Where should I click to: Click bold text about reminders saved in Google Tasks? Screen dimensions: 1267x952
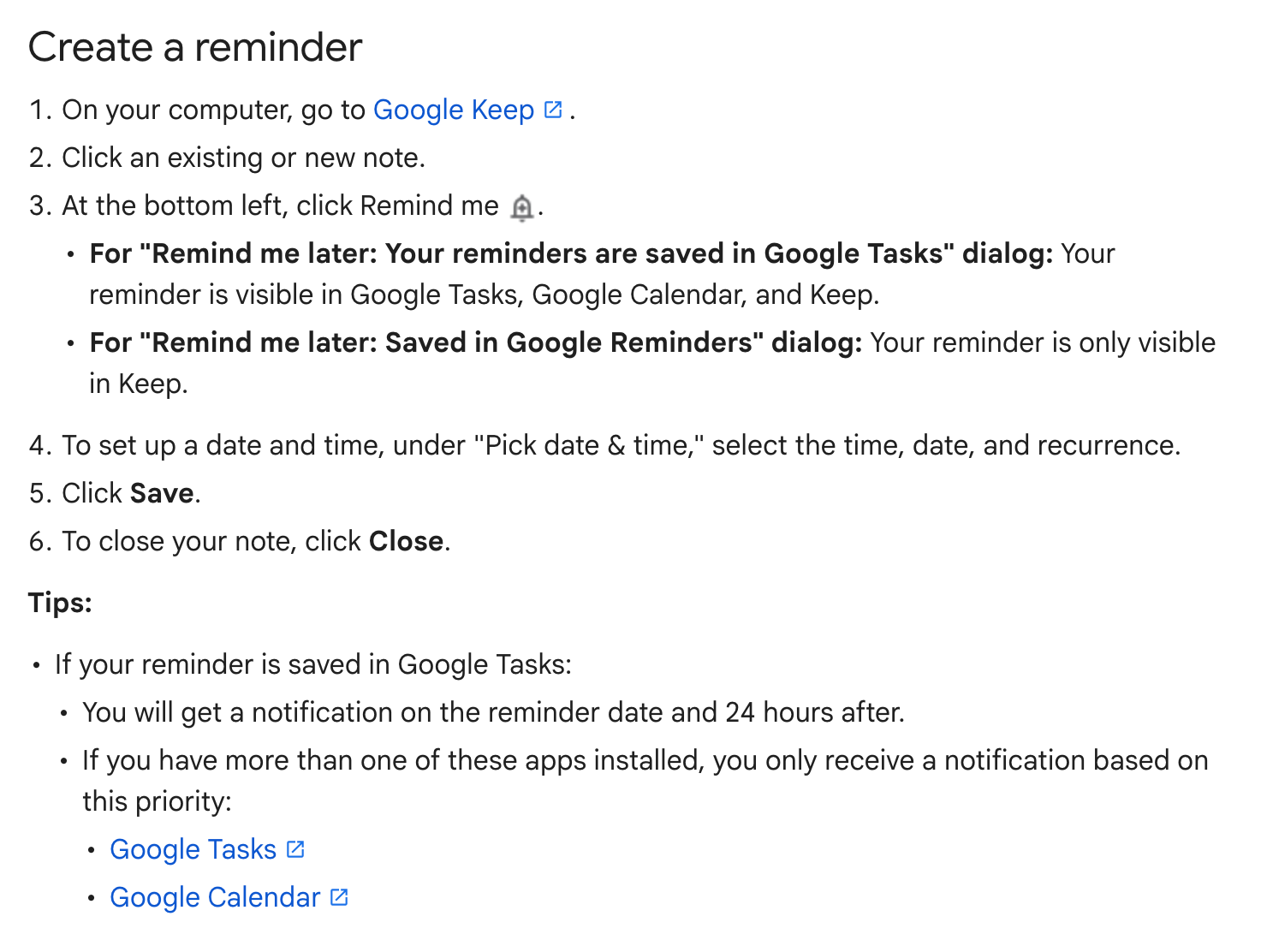pos(570,254)
